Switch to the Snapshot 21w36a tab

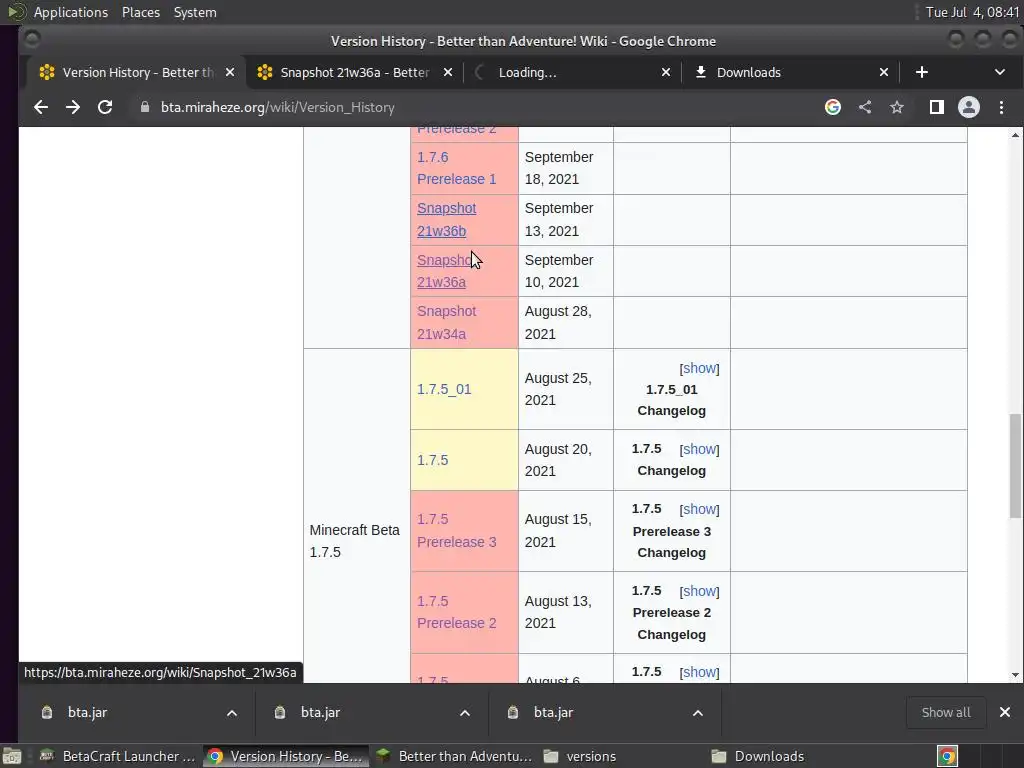click(x=355, y=72)
